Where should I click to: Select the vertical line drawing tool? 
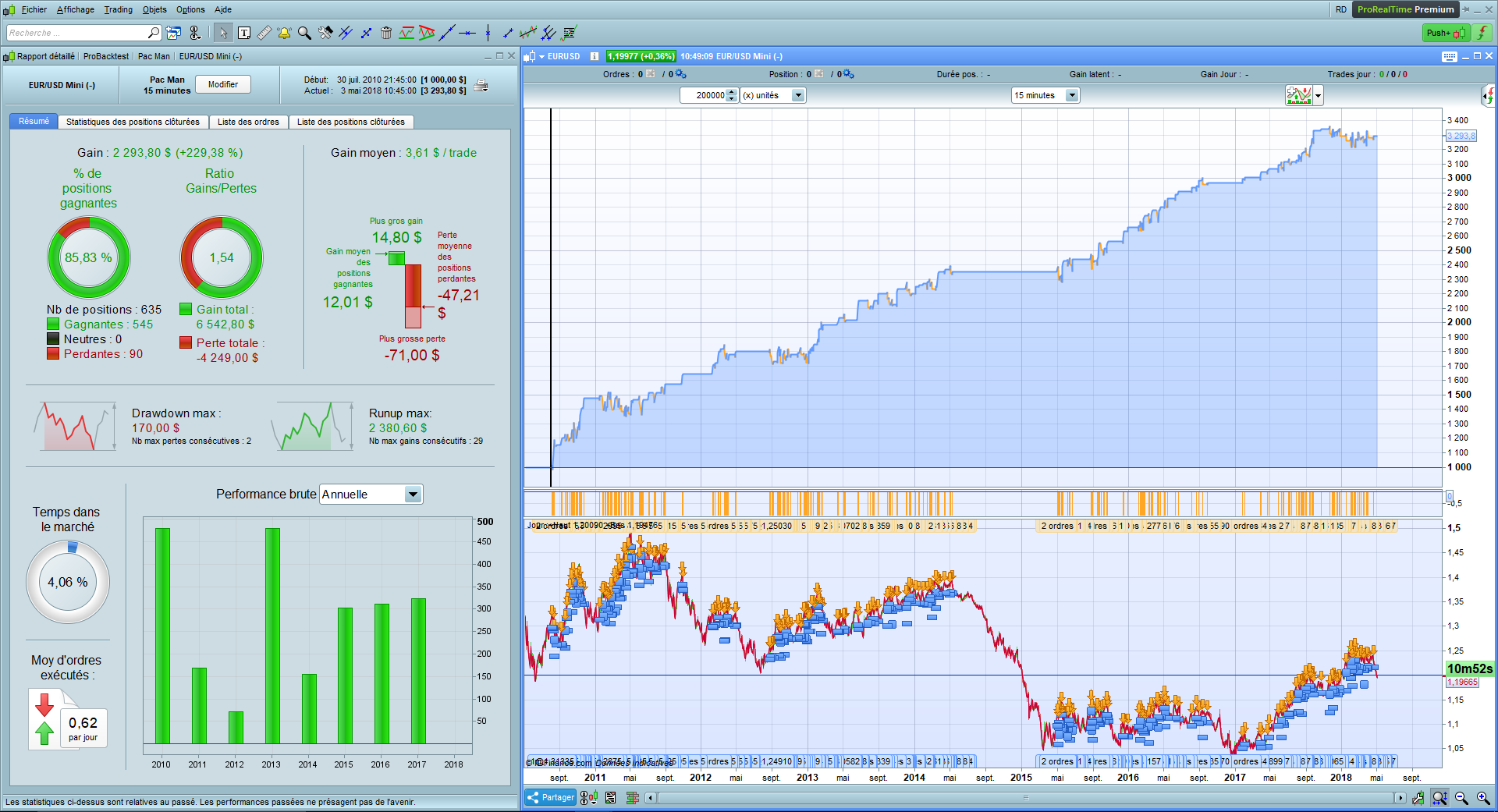point(488,33)
